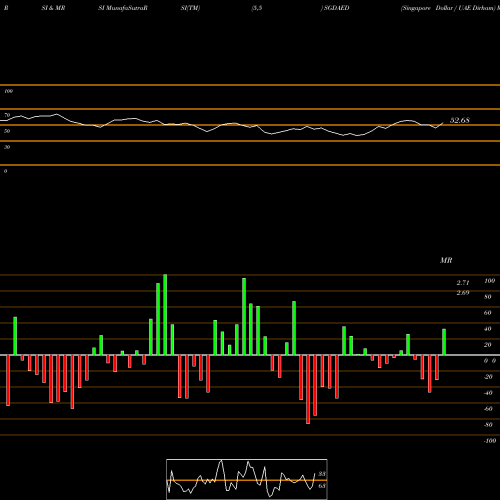Select the 2.69 value in MR panel

click(x=463, y=293)
